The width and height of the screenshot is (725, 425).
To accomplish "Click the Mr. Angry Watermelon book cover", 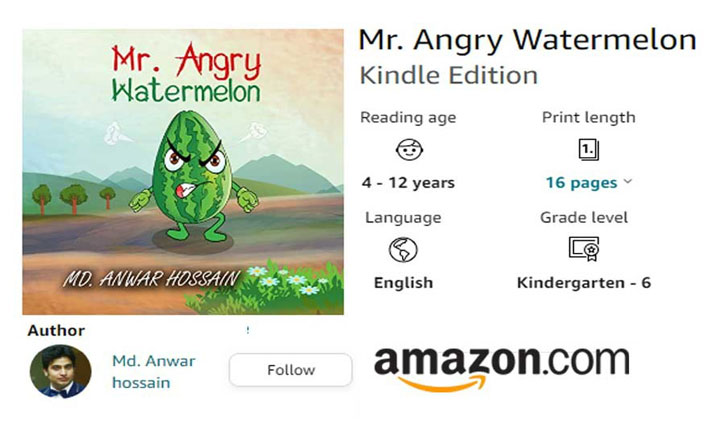I will (x=183, y=172).
